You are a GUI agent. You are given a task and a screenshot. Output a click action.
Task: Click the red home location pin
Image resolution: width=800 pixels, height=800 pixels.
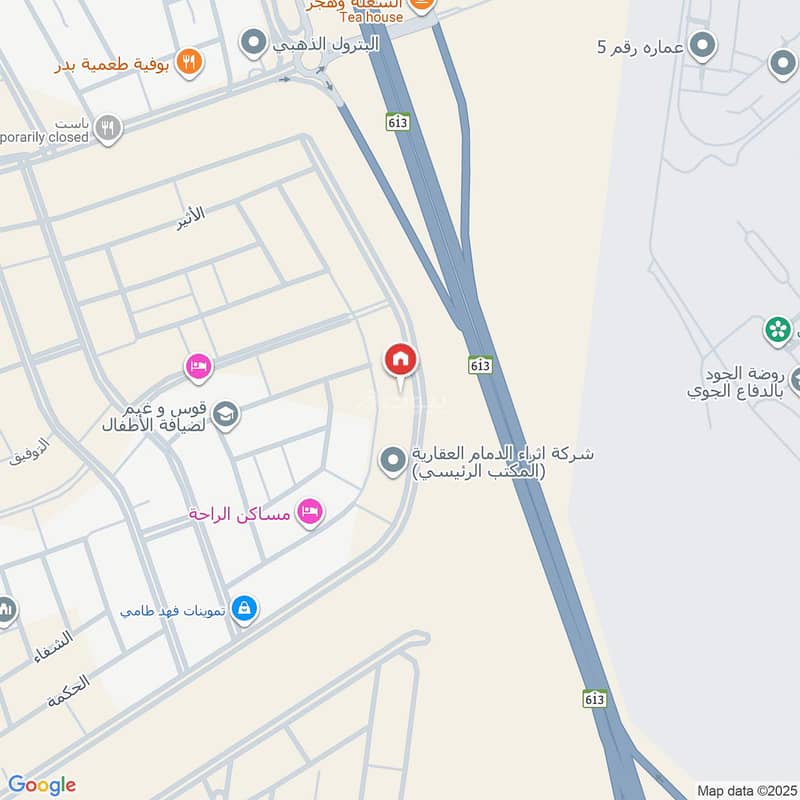(401, 364)
